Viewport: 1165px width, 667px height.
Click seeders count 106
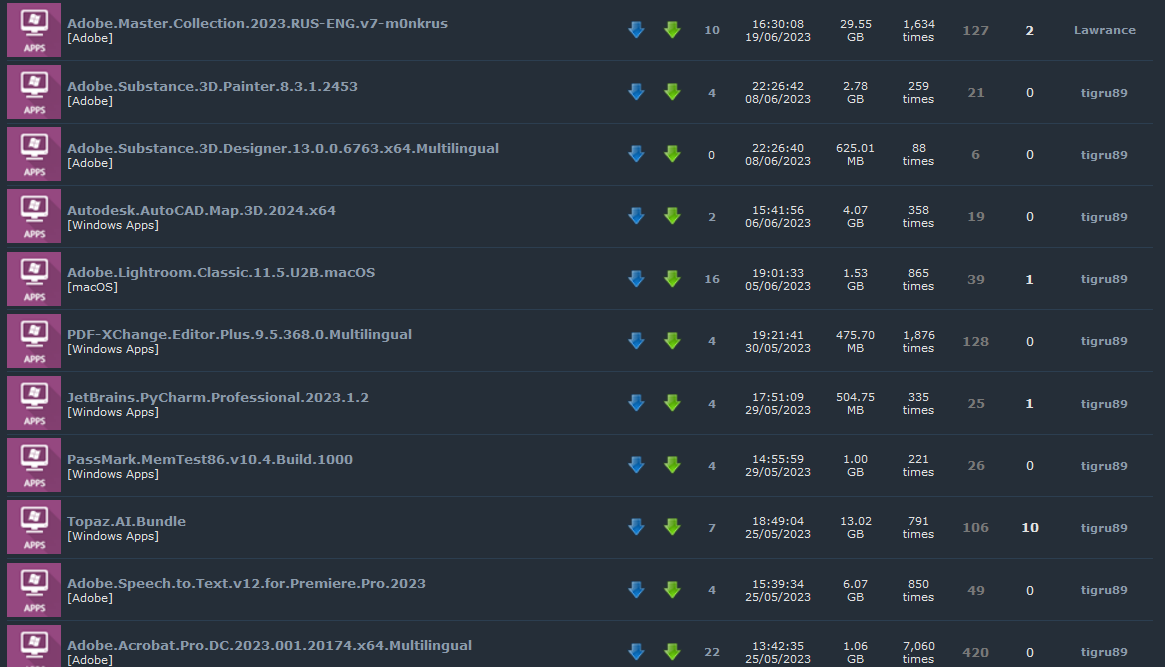click(976, 527)
